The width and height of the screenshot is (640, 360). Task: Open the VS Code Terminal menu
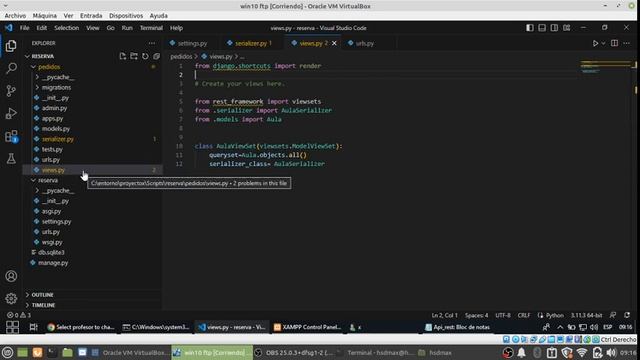click(x=151, y=28)
